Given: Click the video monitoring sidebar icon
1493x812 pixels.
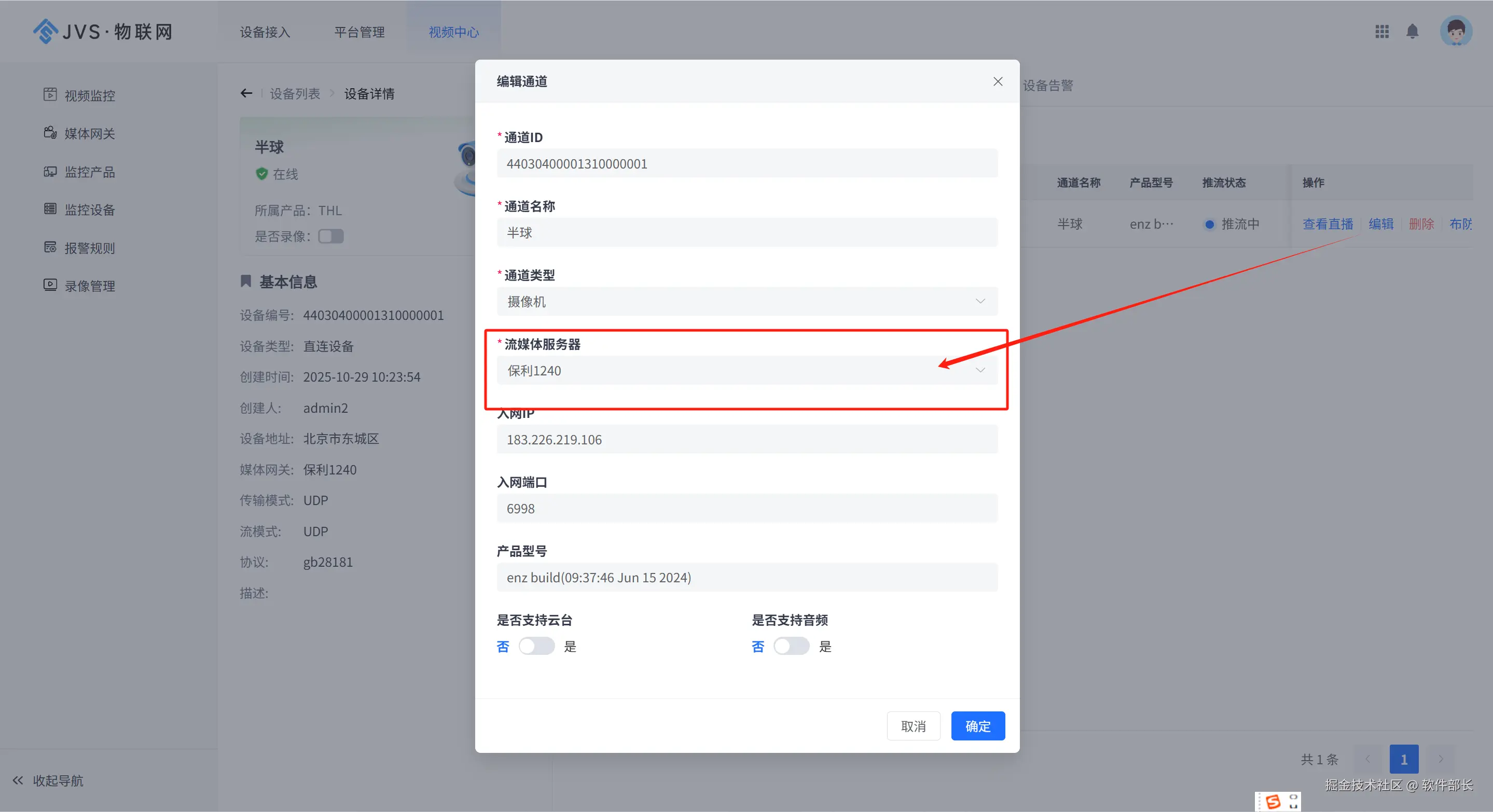Looking at the screenshot, I should 50,94.
